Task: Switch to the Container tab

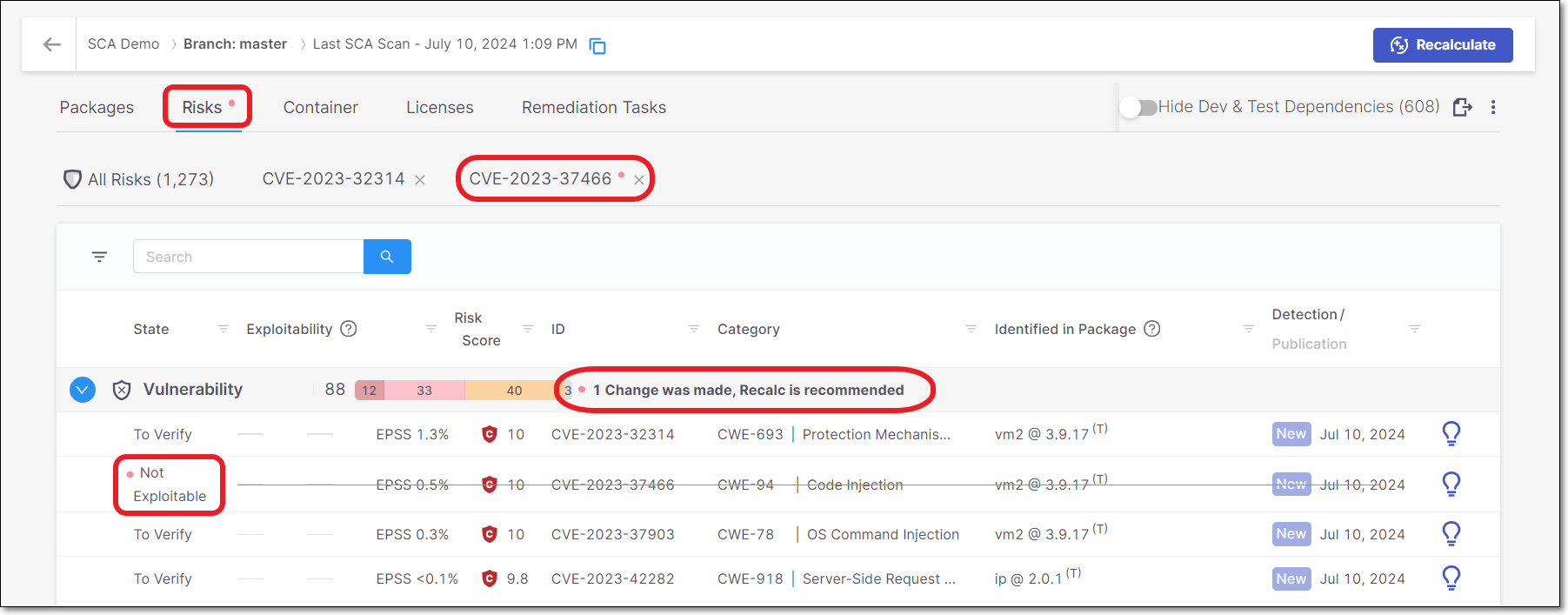Action: pos(320,107)
